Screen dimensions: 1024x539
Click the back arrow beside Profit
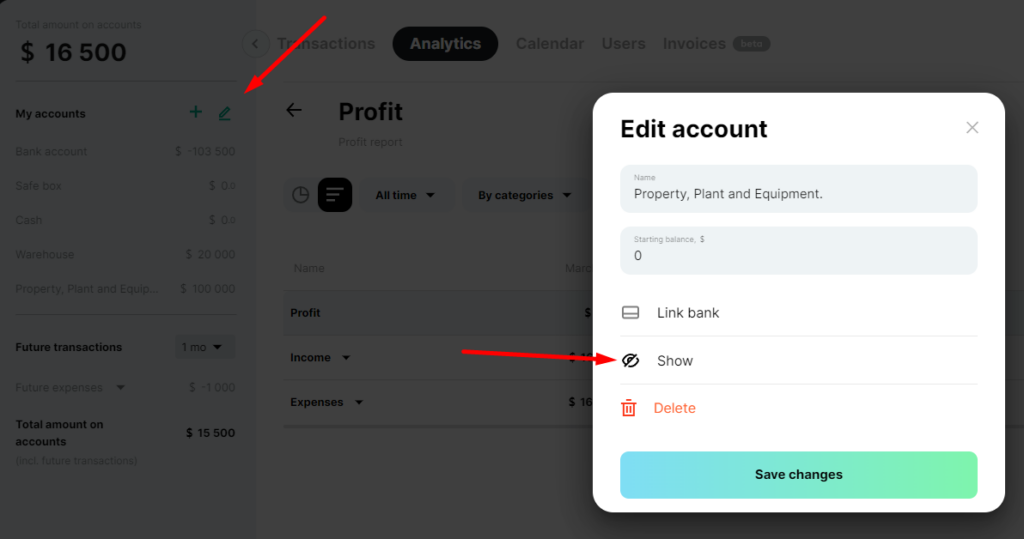tap(294, 110)
